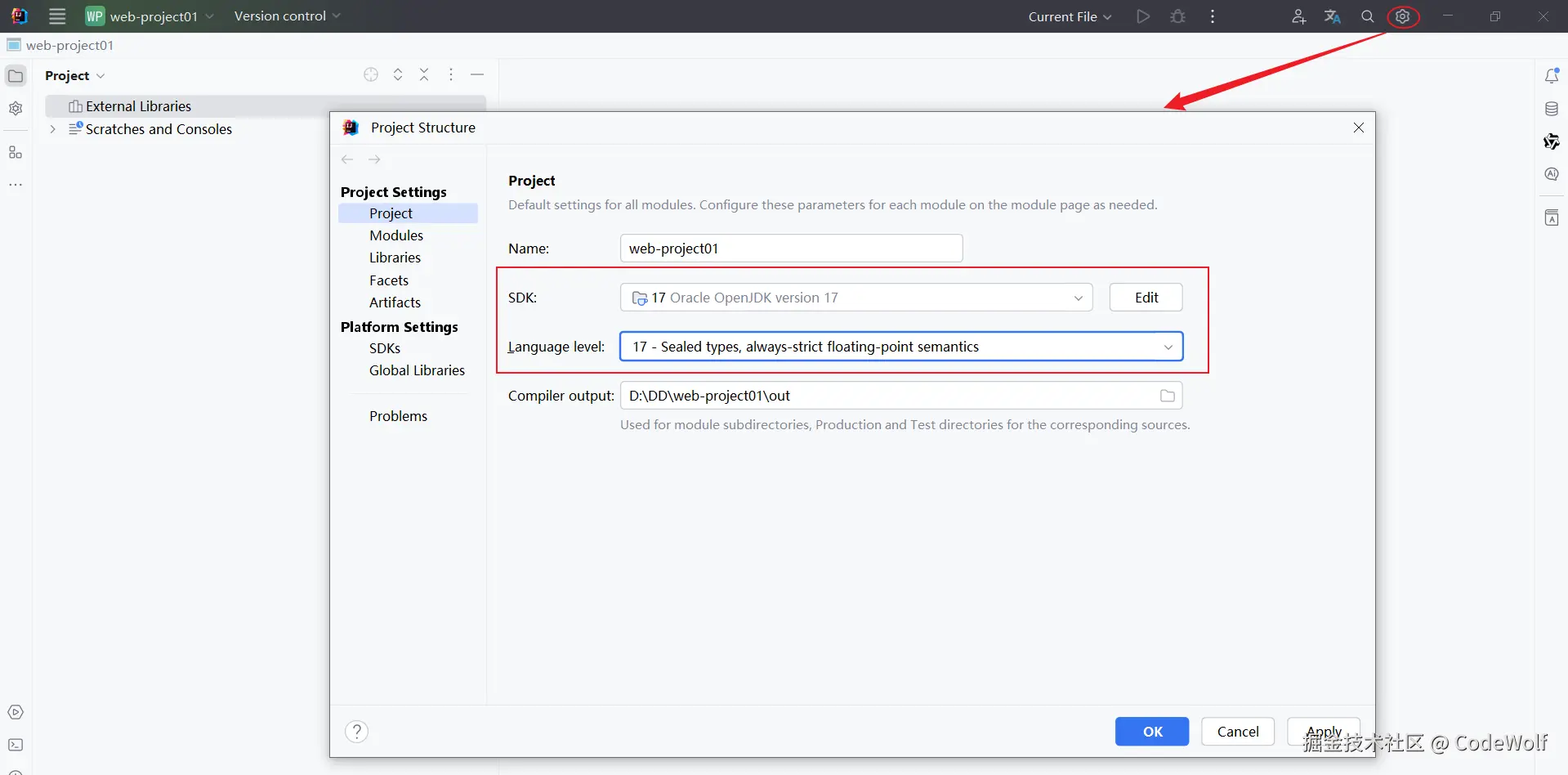Screen dimensions: 1568x775
Task: Click the Code With Me user icon
Action: pyautogui.click(x=1298, y=16)
